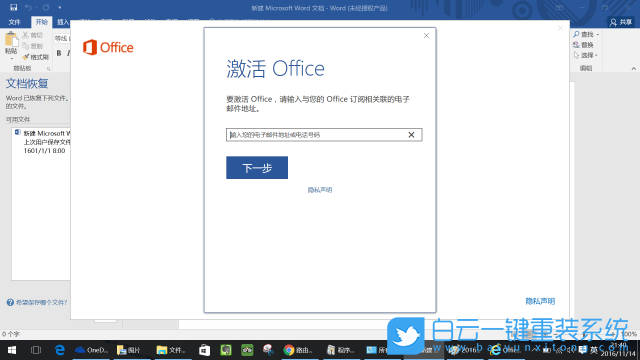This screenshot has height=360, width=640.
Task: Open Task View on taskbar
Action: [x=36, y=350]
